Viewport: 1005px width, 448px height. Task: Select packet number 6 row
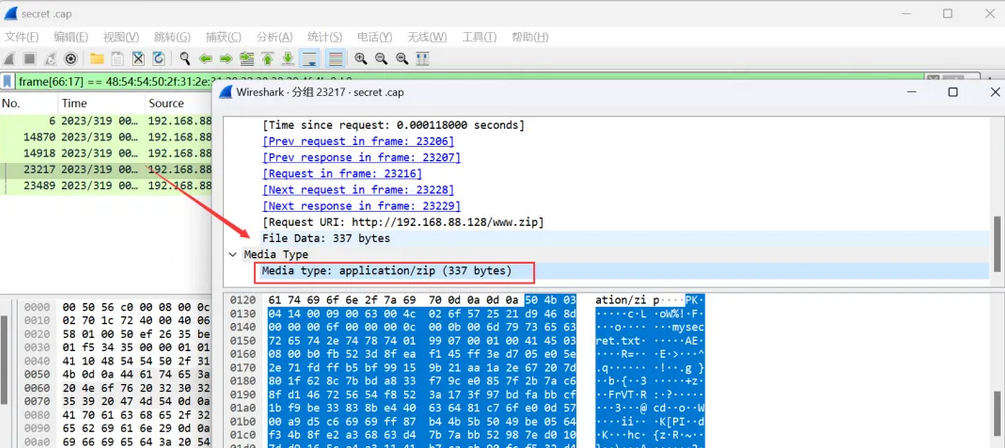click(x=106, y=120)
